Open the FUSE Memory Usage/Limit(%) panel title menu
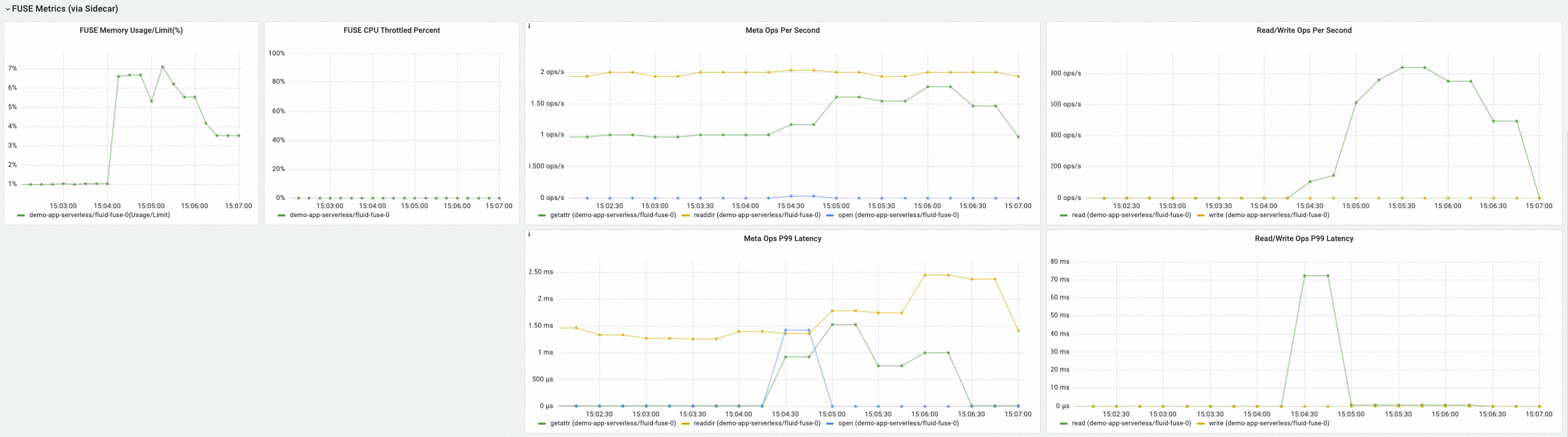The height and width of the screenshot is (437, 1568). click(x=131, y=30)
